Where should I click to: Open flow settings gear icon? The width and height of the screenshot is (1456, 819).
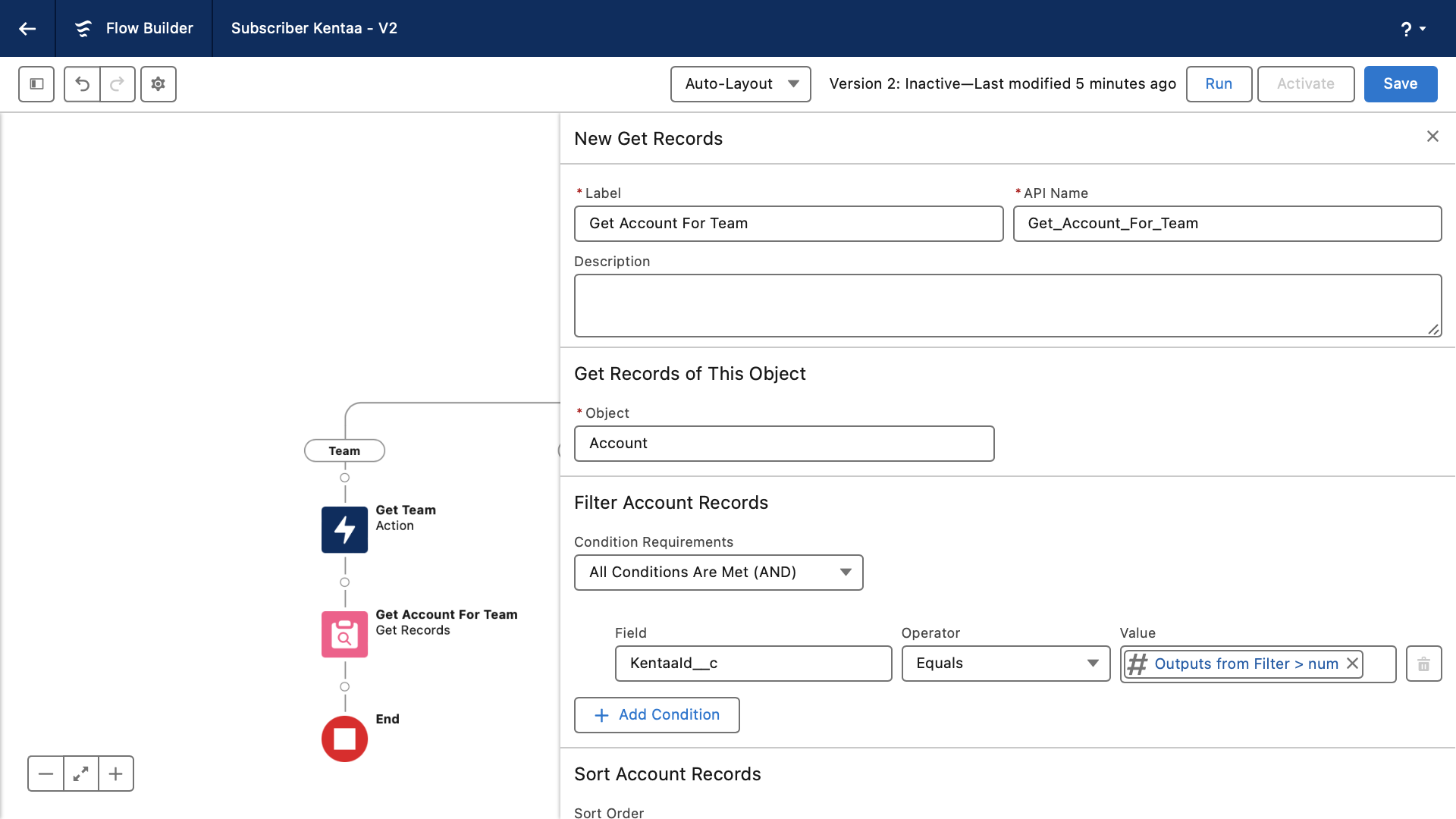pos(158,84)
